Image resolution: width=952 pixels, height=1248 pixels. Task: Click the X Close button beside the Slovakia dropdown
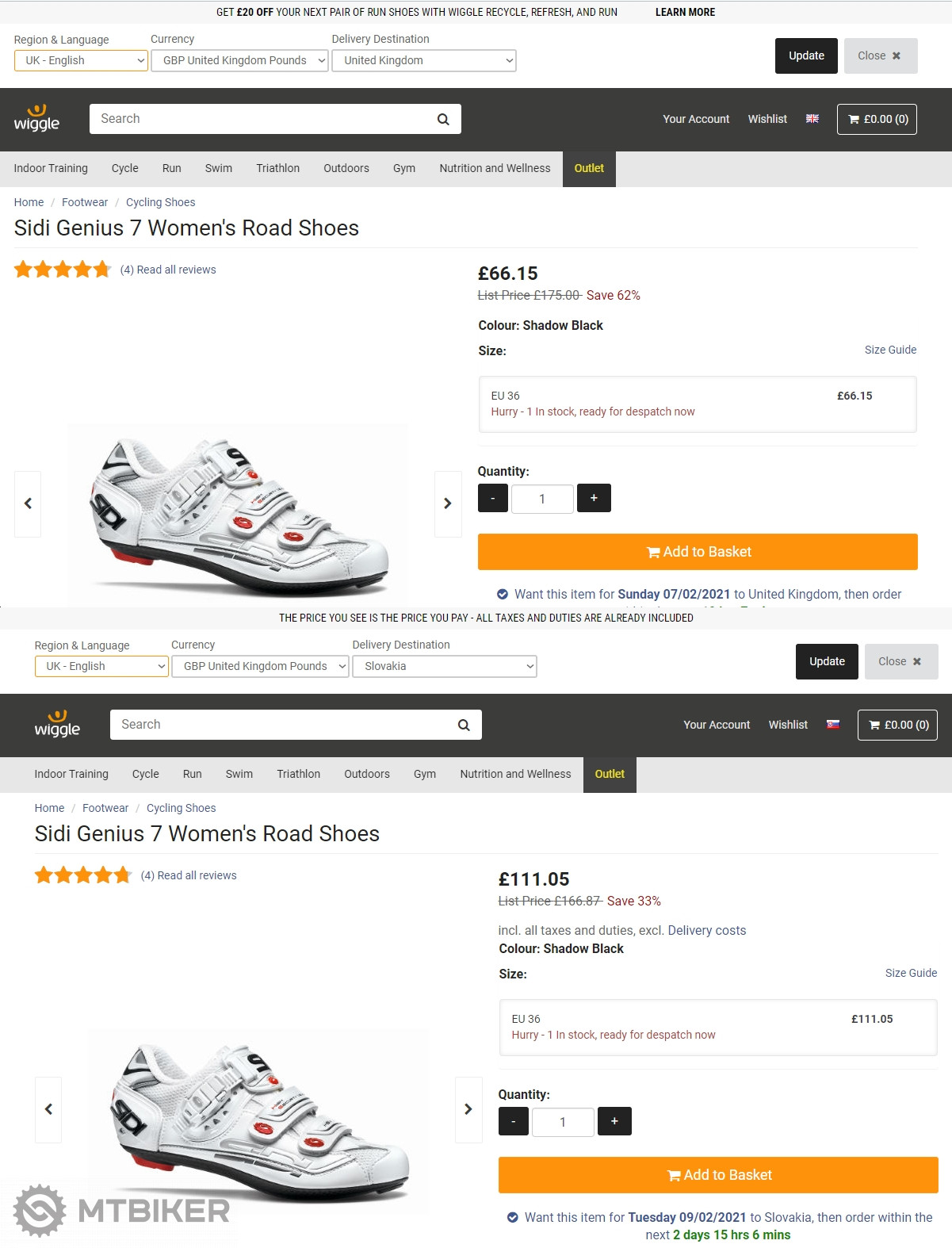pyautogui.click(x=899, y=661)
